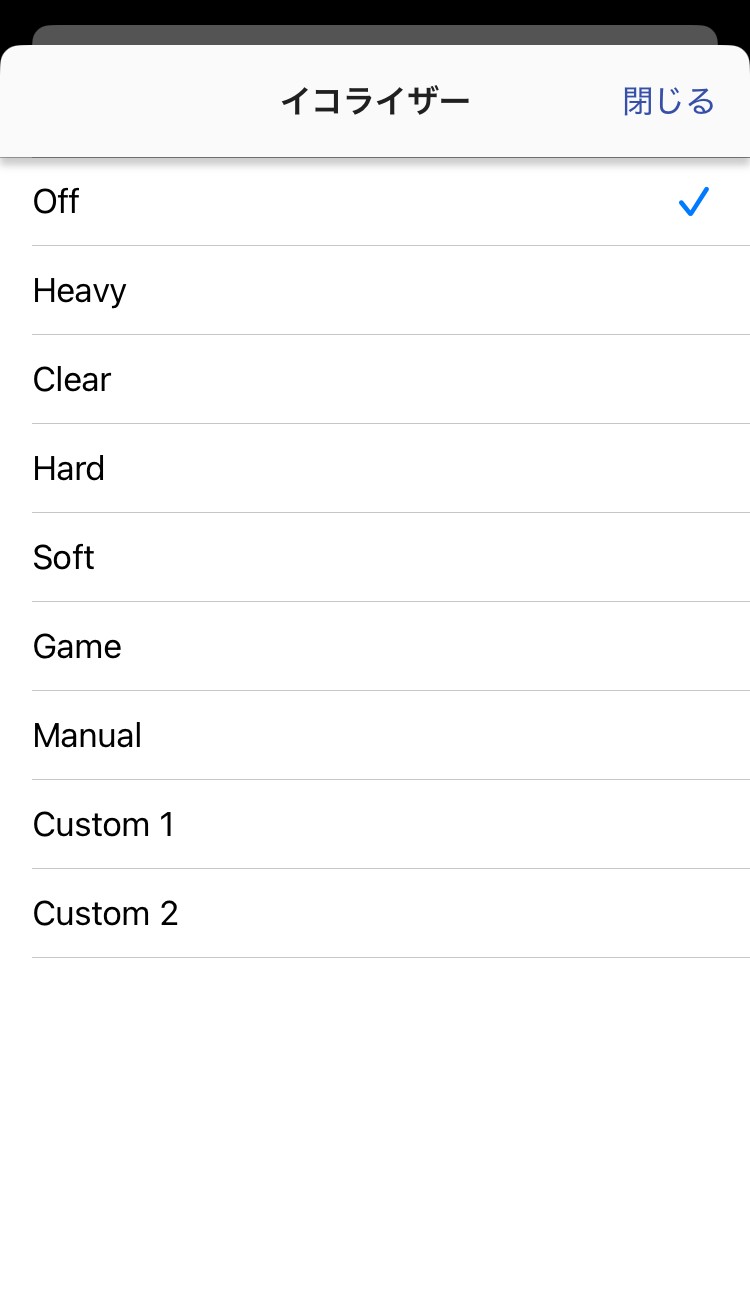The height and width of the screenshot is (1299, 750).
Task: Choose the Heavy equalizer preset
Action: click(x=80, y=291)
